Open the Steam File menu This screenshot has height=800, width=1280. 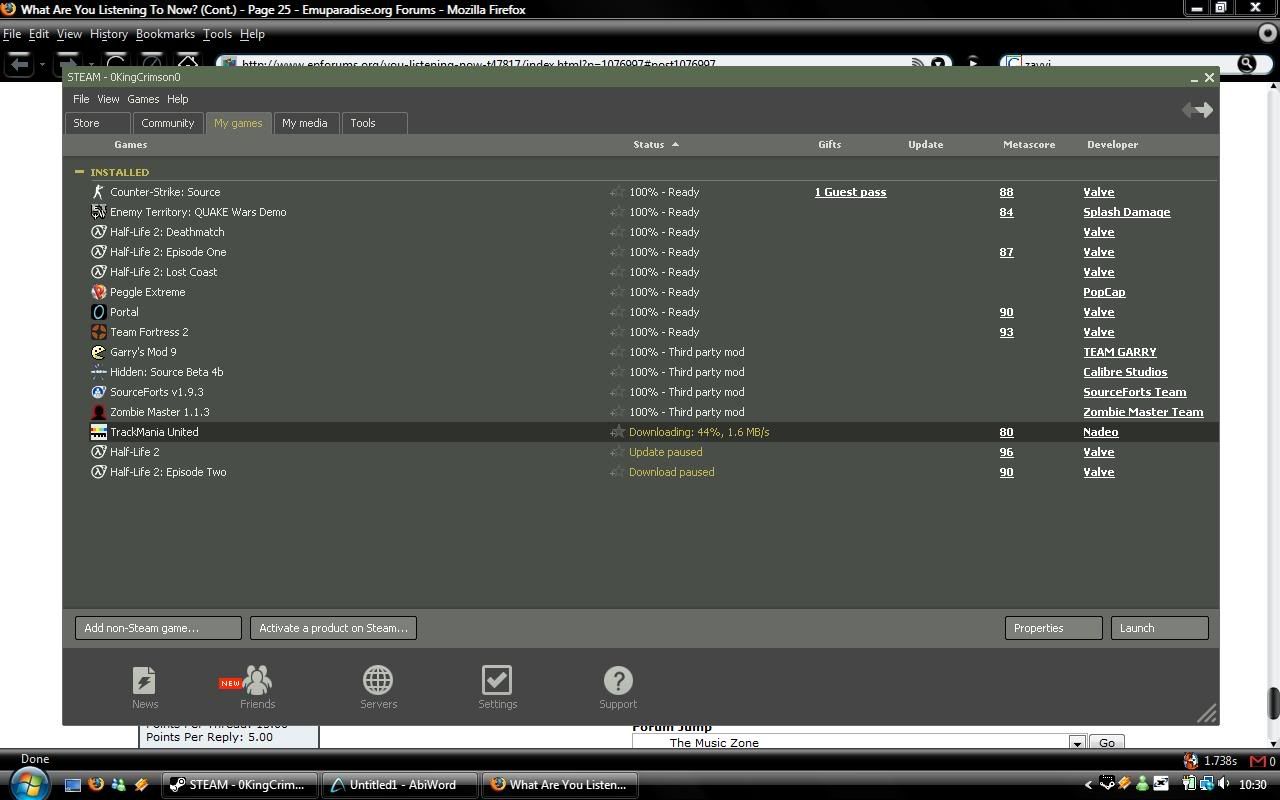point(81,99)
